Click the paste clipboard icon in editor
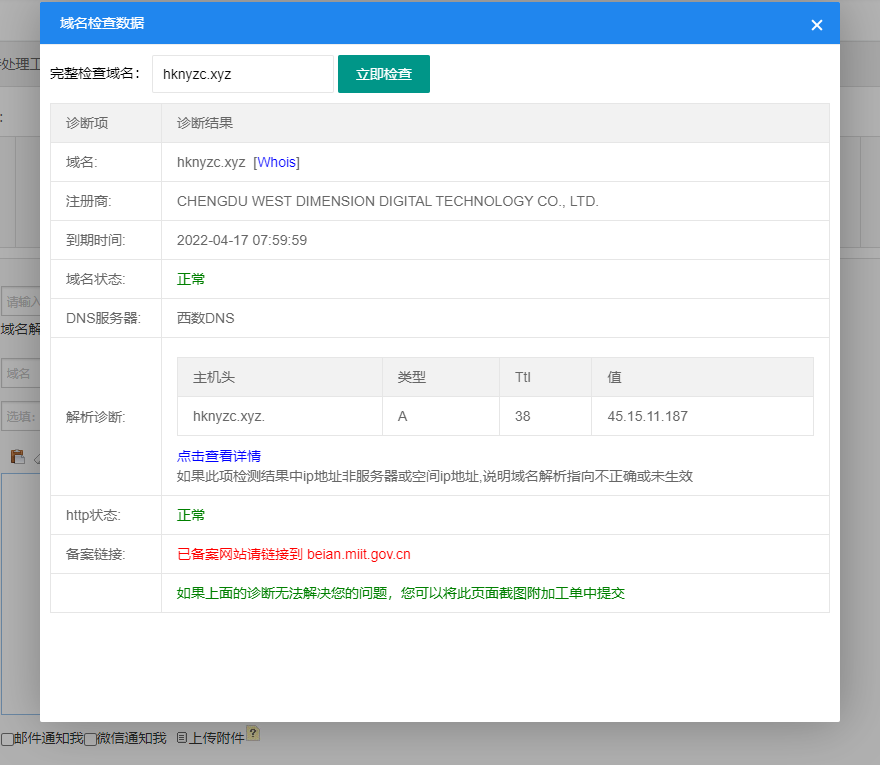 (17, 457)
